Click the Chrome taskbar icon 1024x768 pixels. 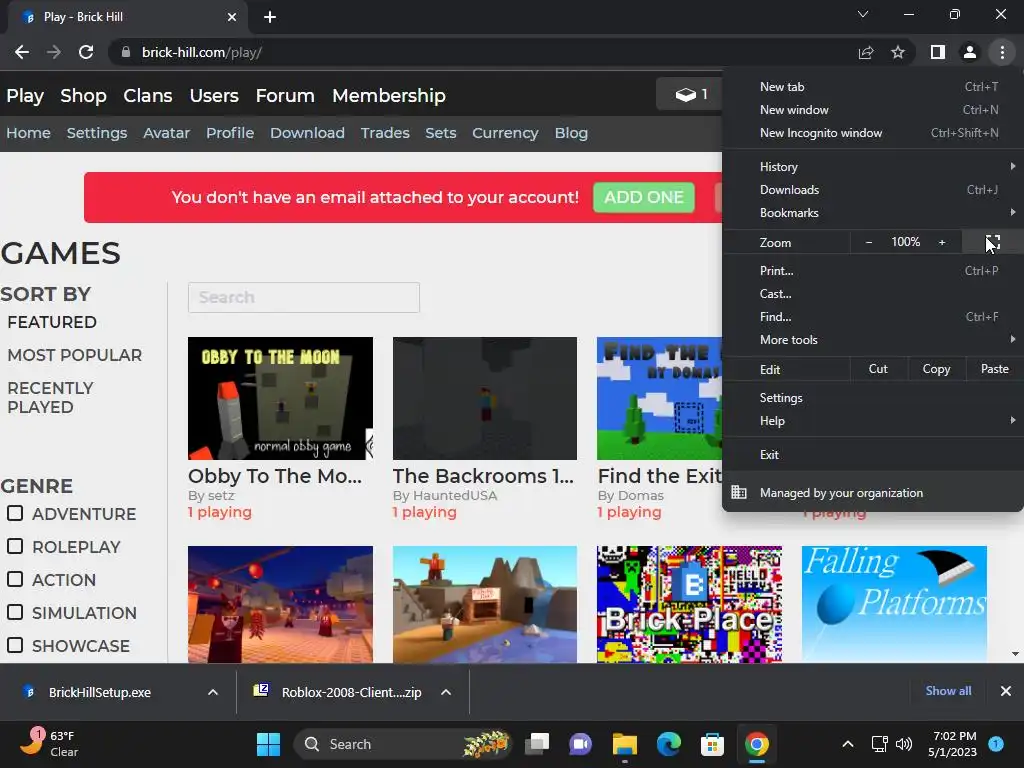click(756, 744)
